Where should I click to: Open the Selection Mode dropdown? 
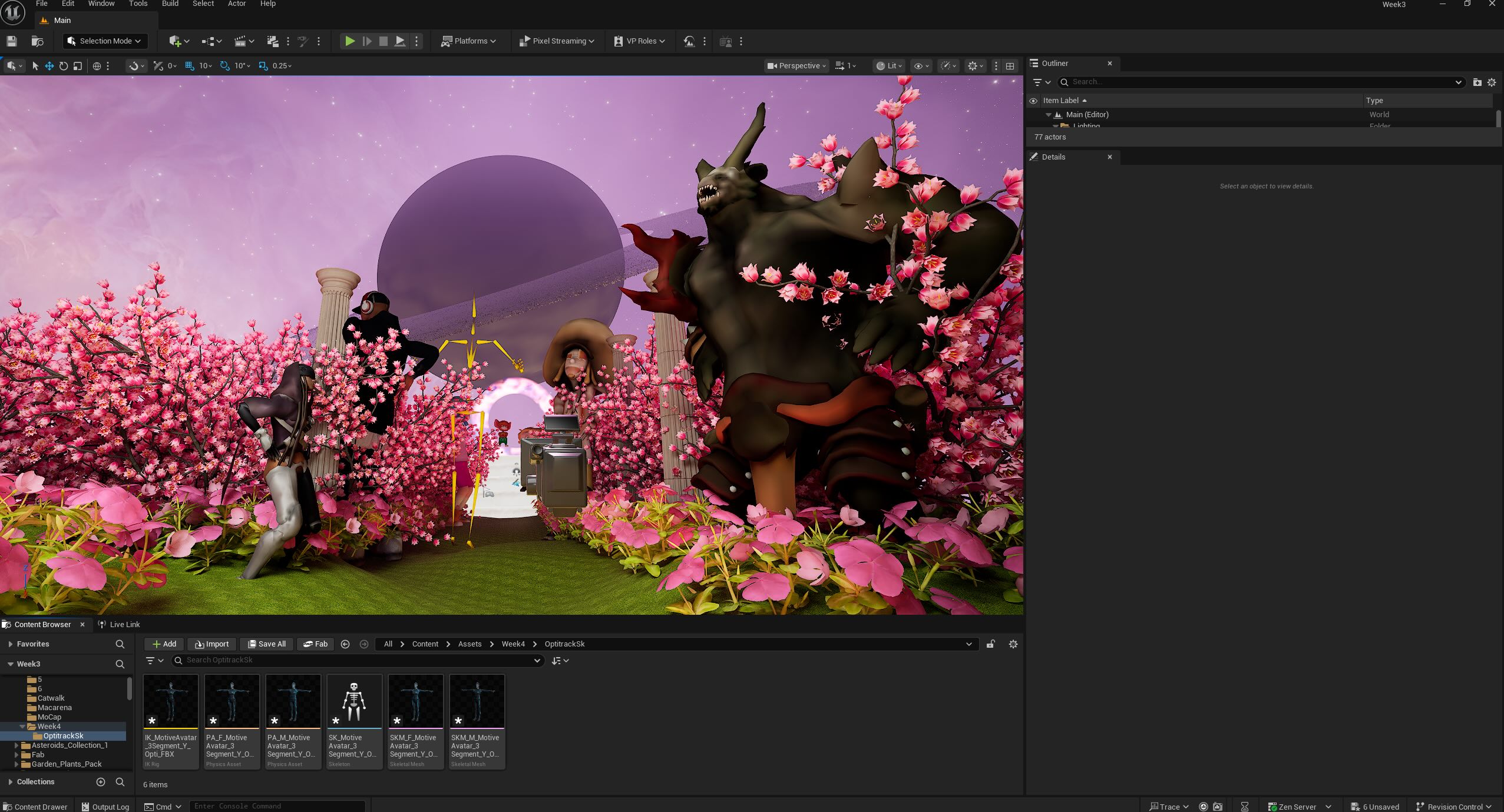pos(105,41)
